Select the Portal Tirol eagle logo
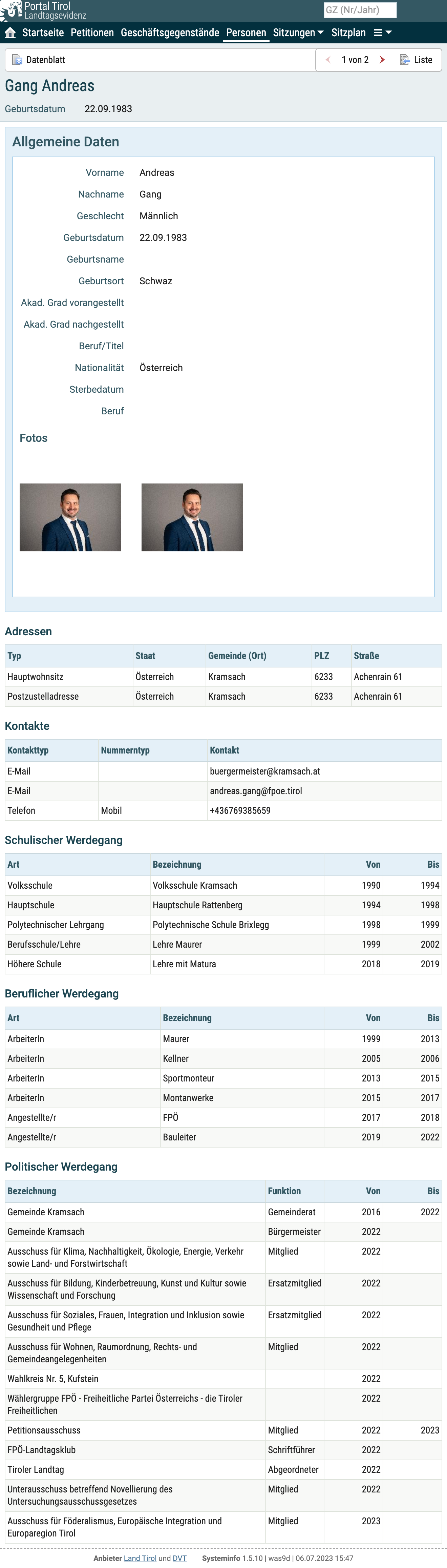 click(x=11, y=11)
